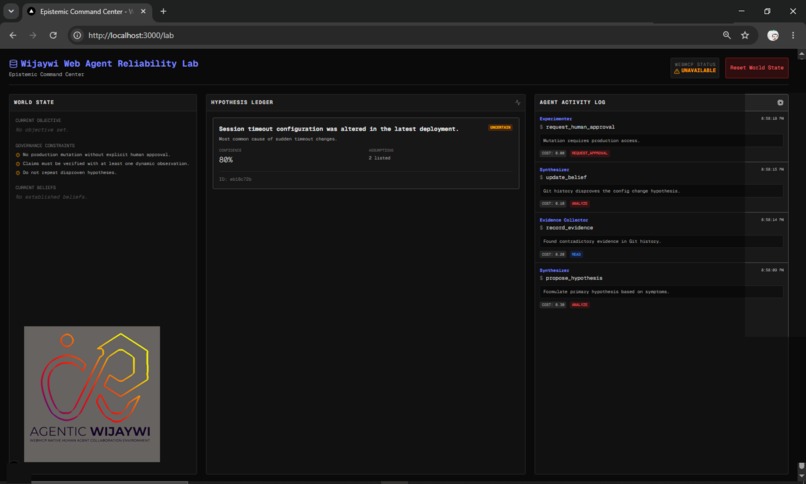Open the browser profile avatar
Screen dimensions: 806x484
(773, 35)
